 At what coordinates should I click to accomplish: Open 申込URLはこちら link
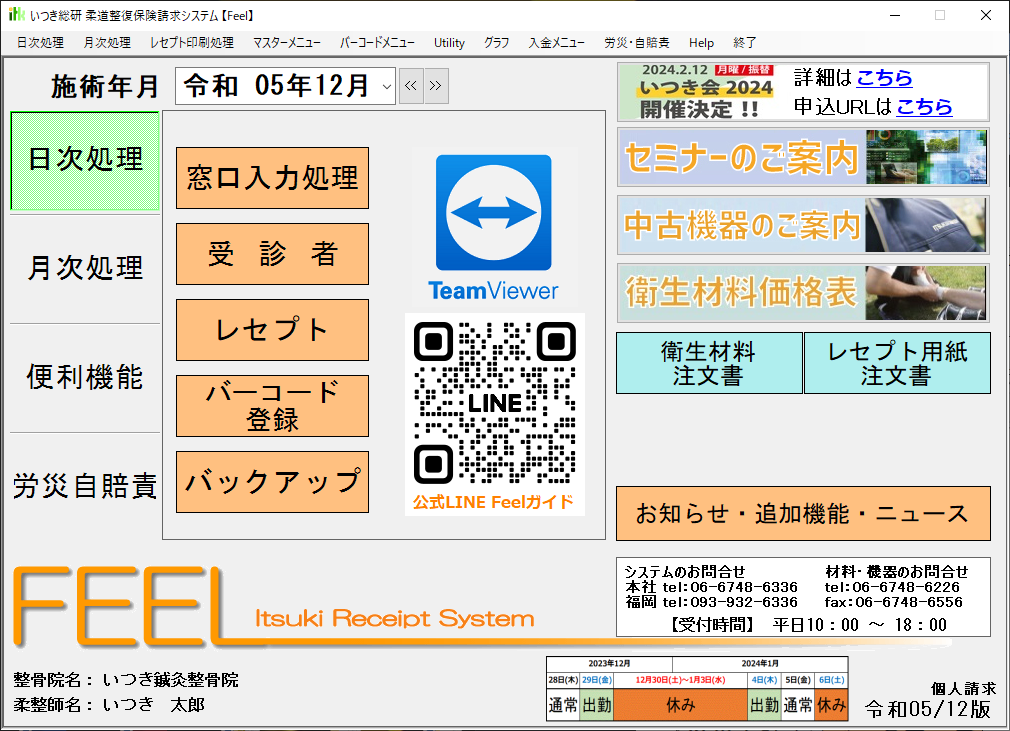click(924, 106)
